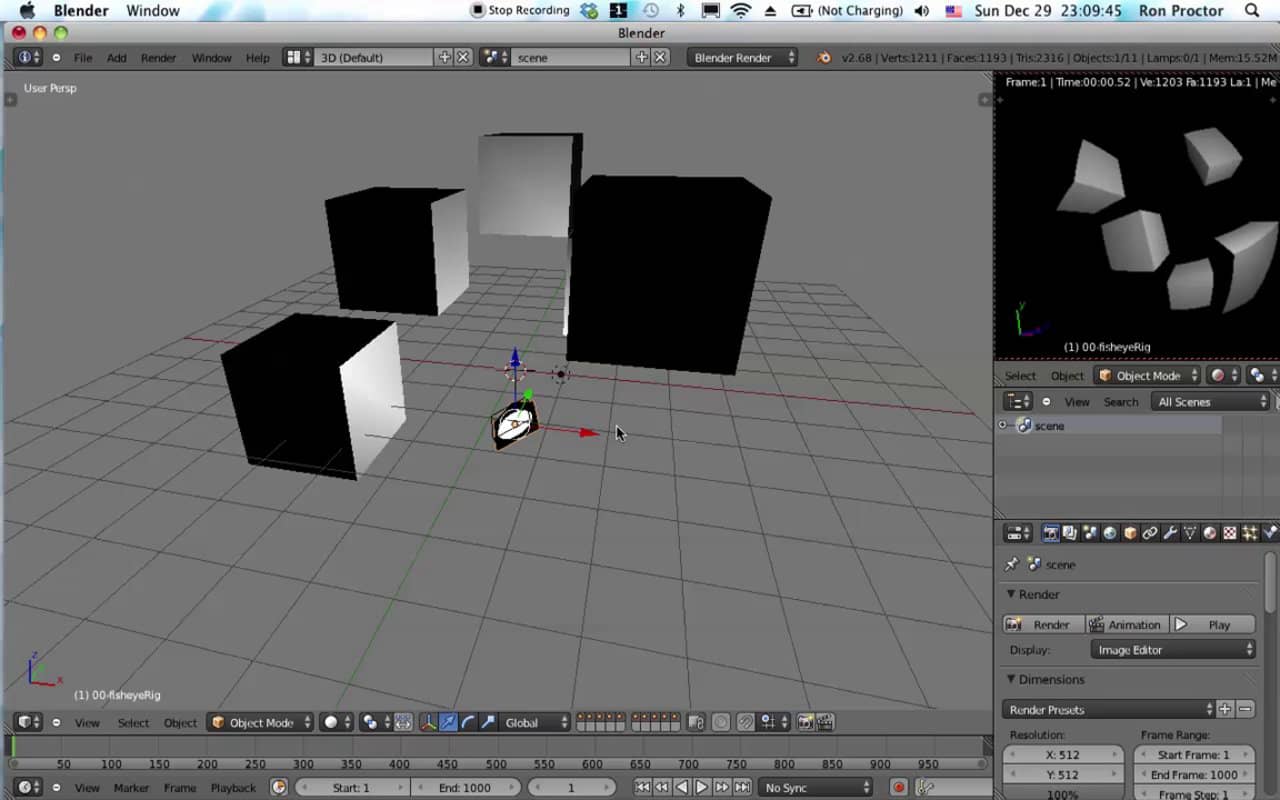The width and height of the screenshot is (1280, 800).
Task: Open the Display Image Editor dropdown
Action: click(x=1173, y=650)
